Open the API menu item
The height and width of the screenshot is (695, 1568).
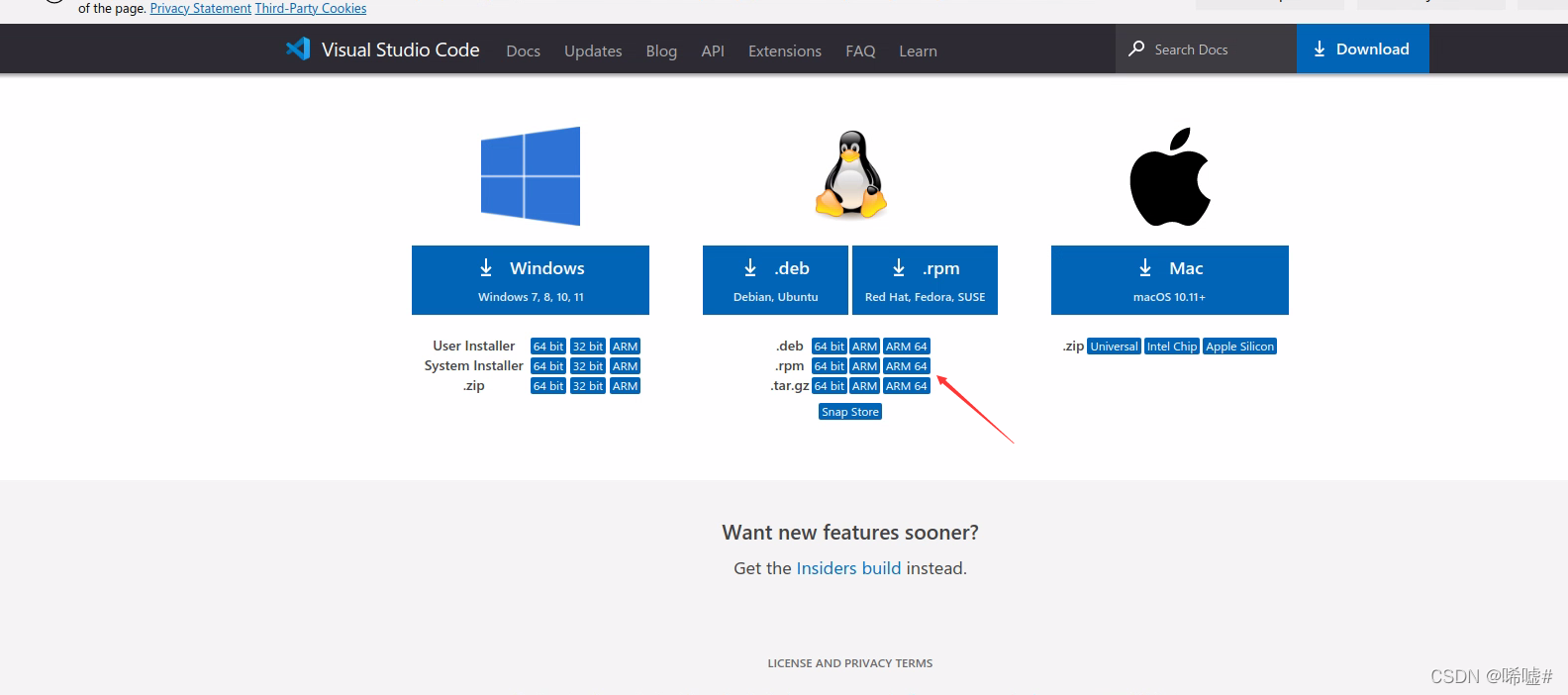713,50
